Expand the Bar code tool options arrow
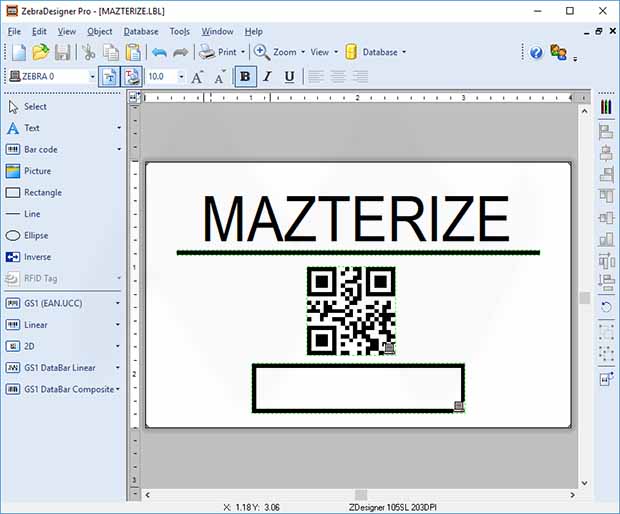This screenshot has width=620, height=514. point(119,149)
